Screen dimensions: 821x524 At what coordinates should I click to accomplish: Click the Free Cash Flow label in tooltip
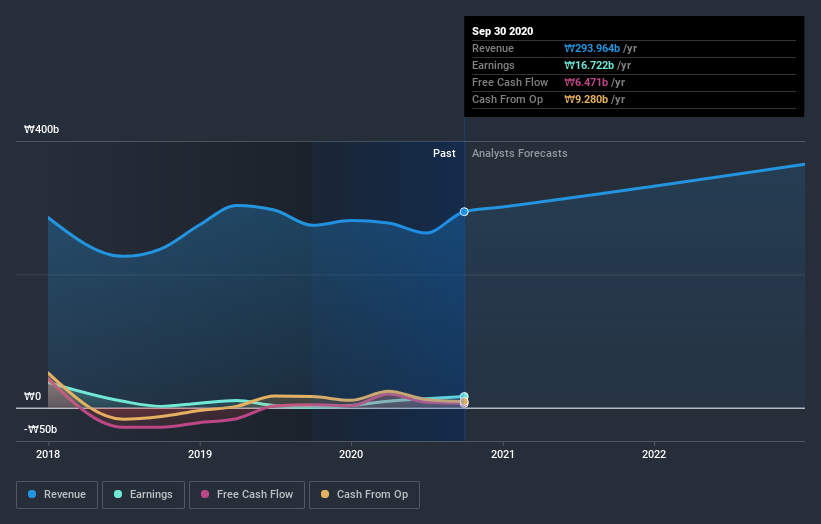click(x=510, y=83)
